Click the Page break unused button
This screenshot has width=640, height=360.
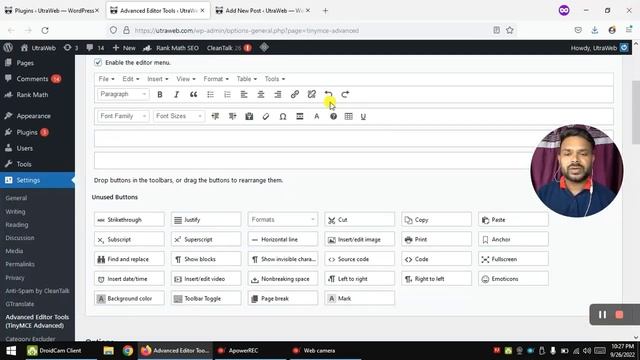282,298
